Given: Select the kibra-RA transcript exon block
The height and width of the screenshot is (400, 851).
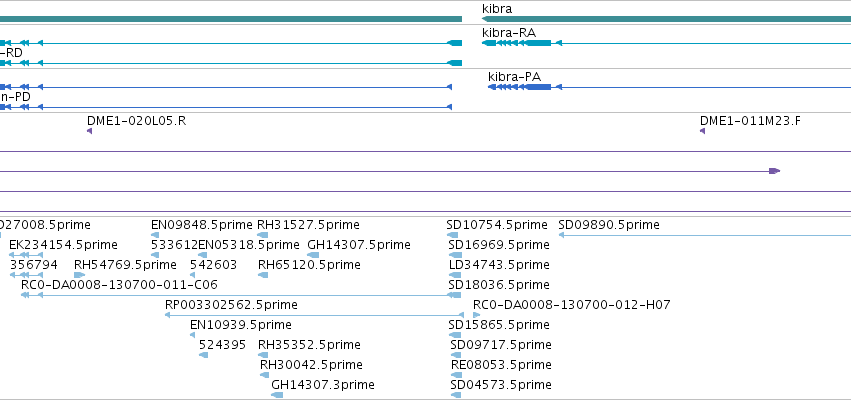Looking at the screenshot, I should (538, 43).
